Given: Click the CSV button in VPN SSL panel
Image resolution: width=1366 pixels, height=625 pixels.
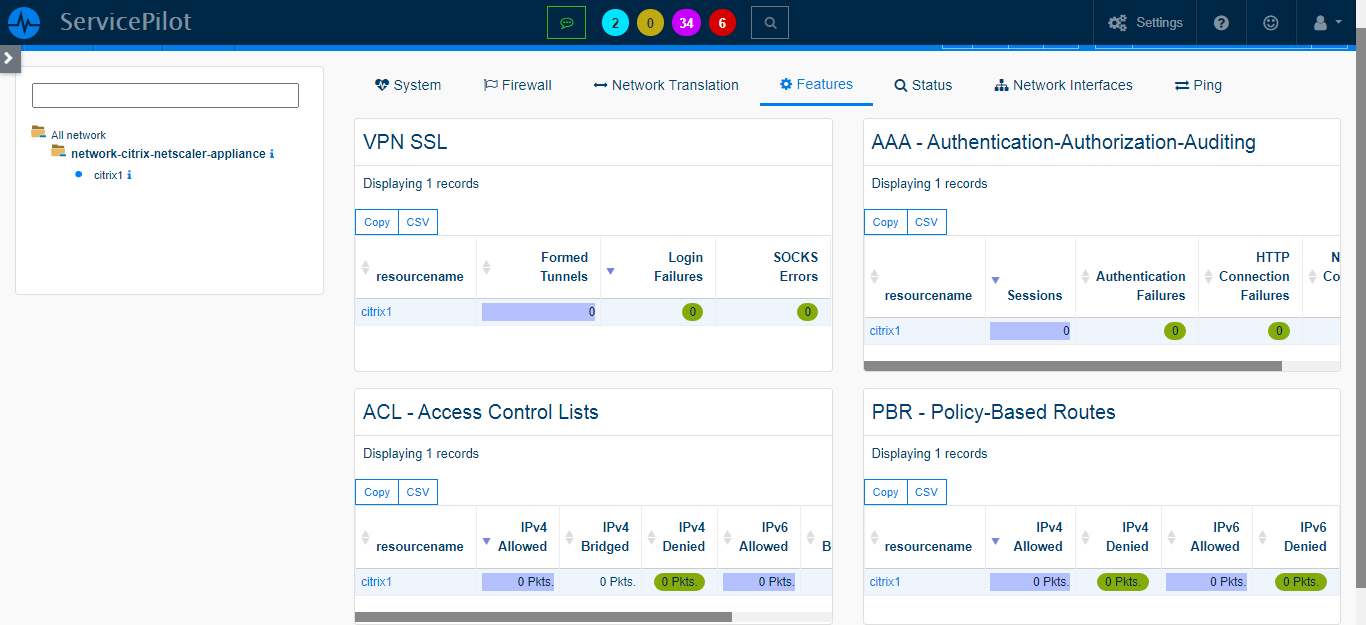Looking at the screenshot, I should (417, 221).
